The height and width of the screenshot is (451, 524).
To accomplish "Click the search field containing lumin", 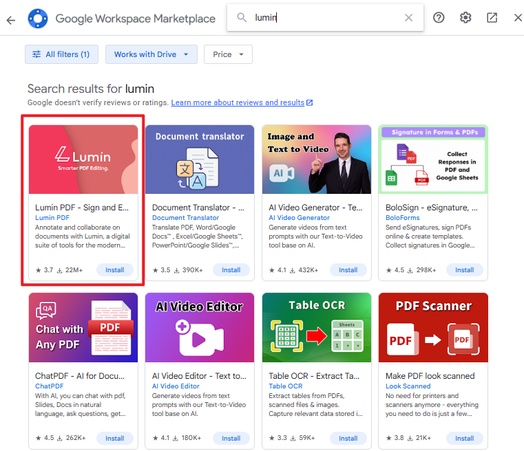I will pos(325,17).
